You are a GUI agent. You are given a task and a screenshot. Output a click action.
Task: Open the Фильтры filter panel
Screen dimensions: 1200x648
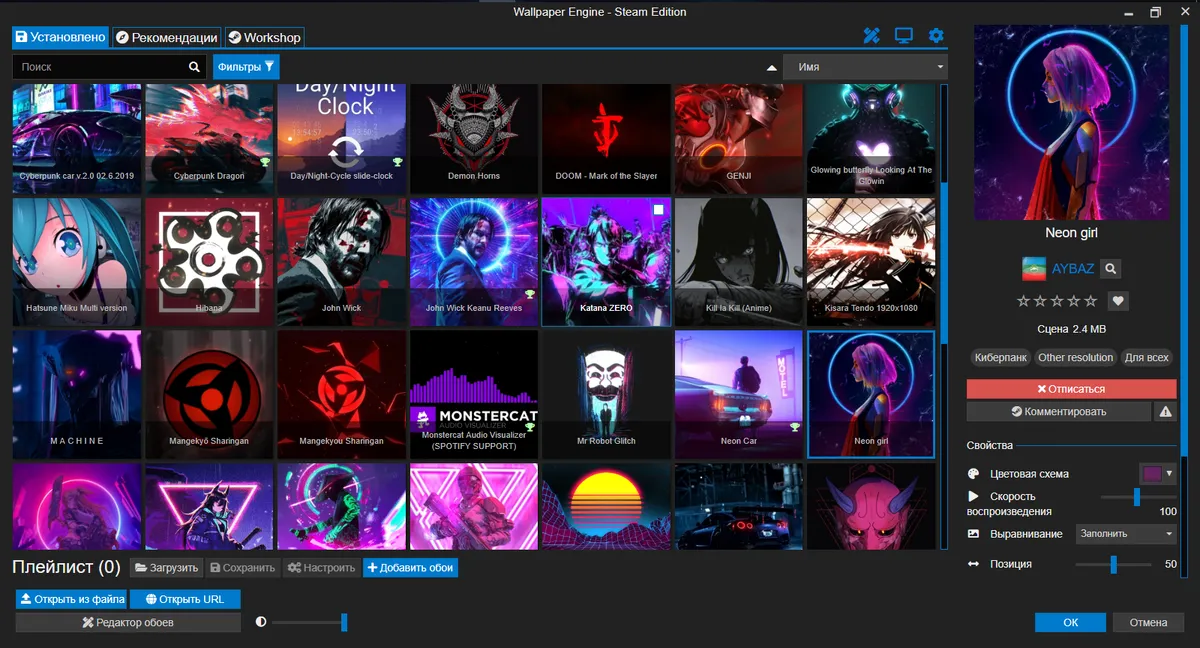[246, 67]
